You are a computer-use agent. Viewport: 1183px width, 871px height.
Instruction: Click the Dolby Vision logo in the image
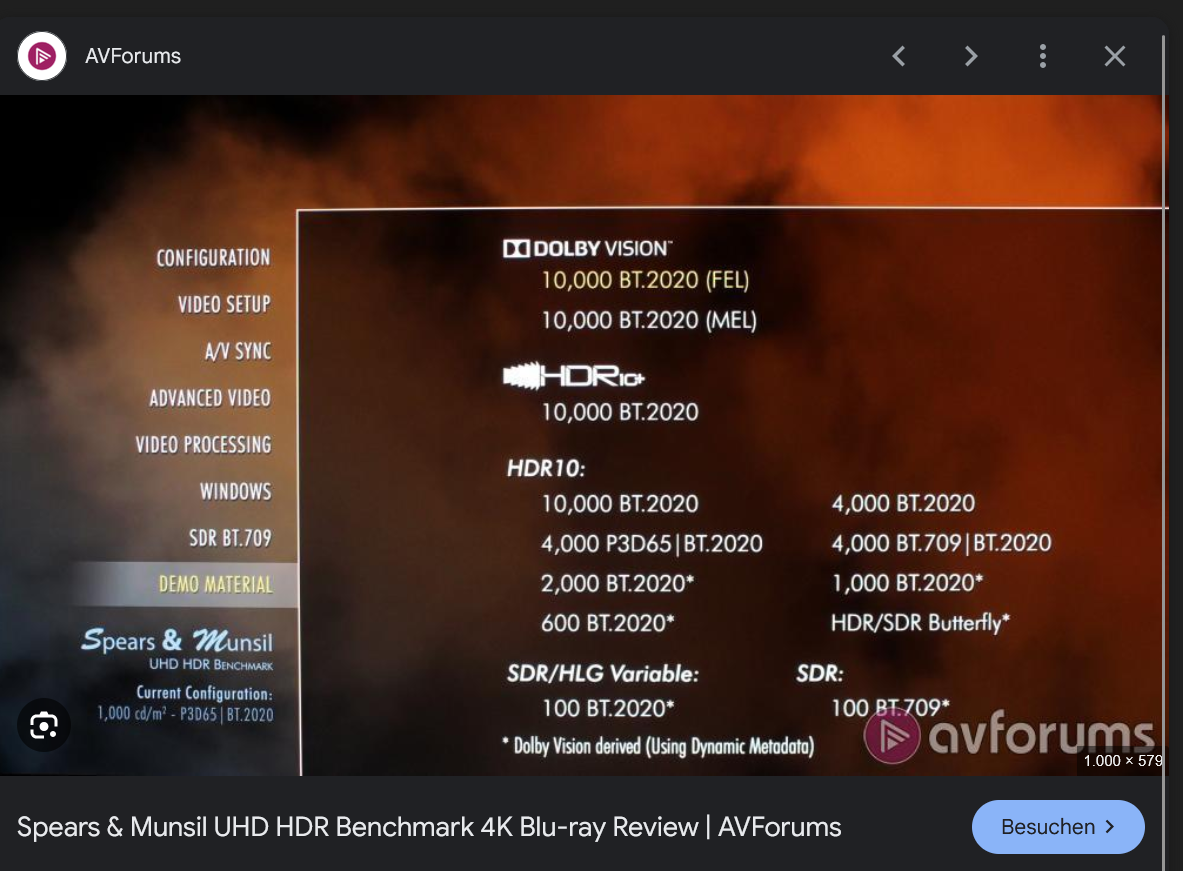click(x=588, y=247)
